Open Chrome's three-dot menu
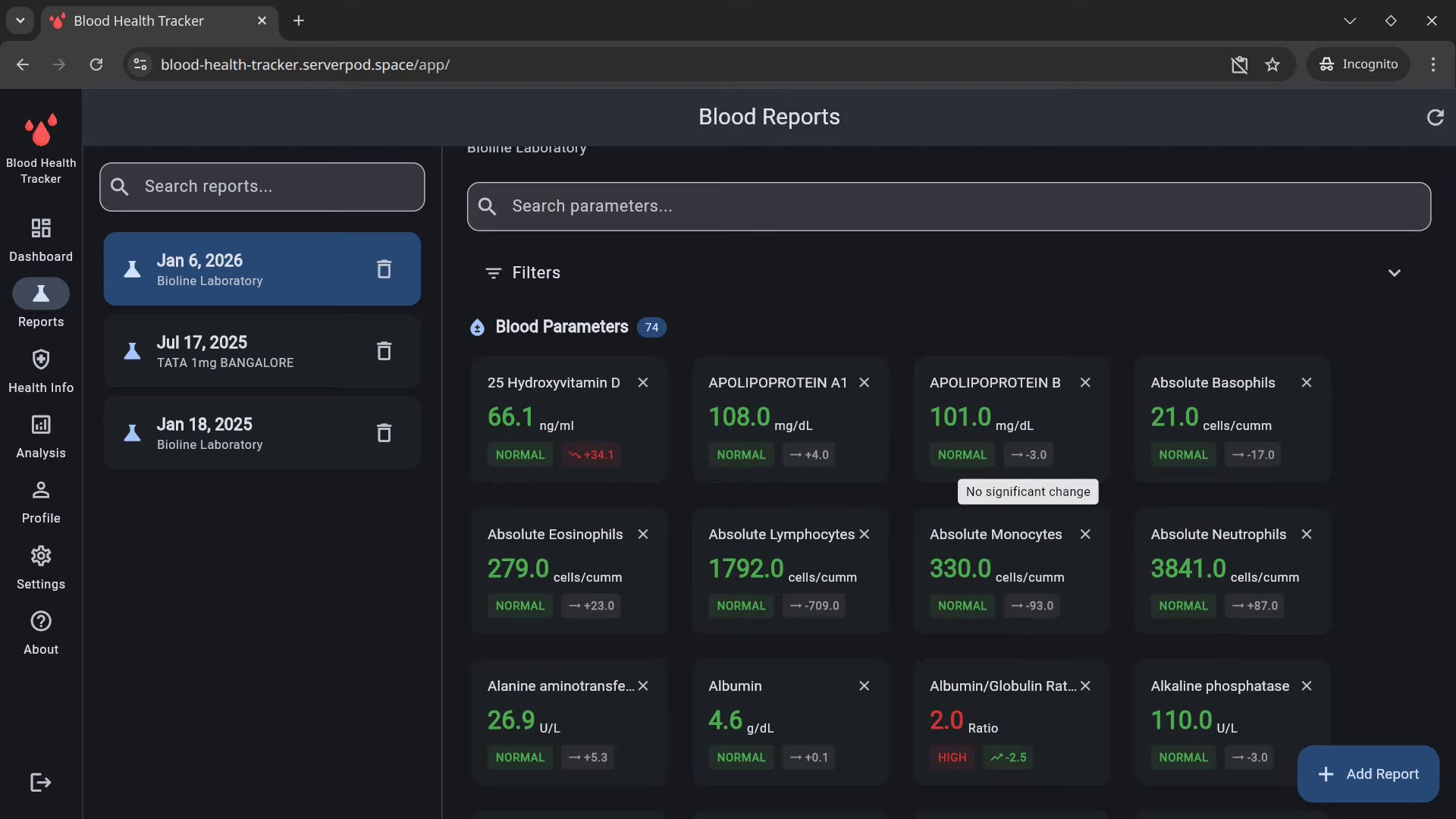 pyautogui.click(x=1432, y=64)
